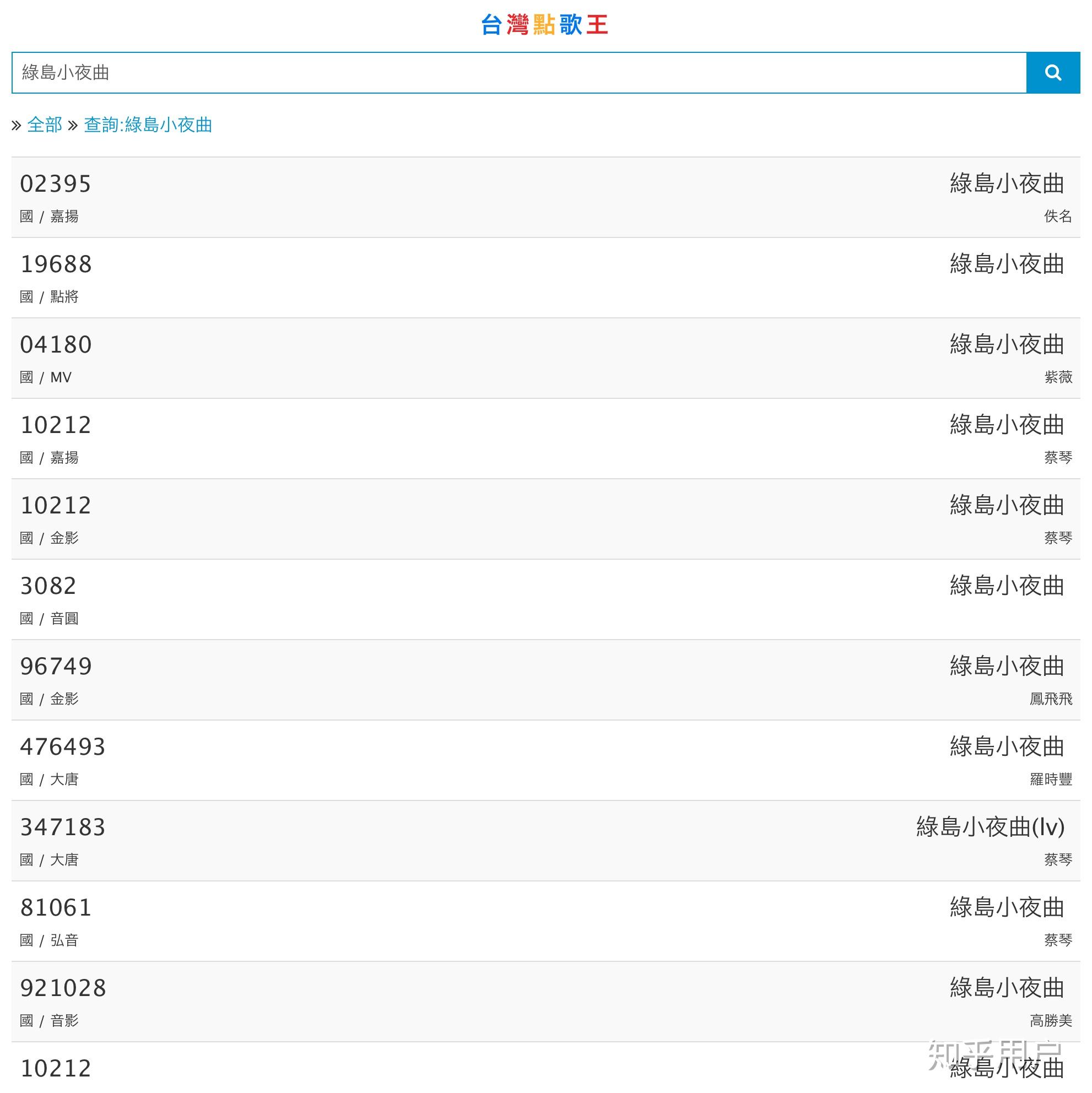Image resolution: width=1092 pixels, height=1093 pixels.
Task: Choose song 3082 from 音圓
Action: click(48, 586)
